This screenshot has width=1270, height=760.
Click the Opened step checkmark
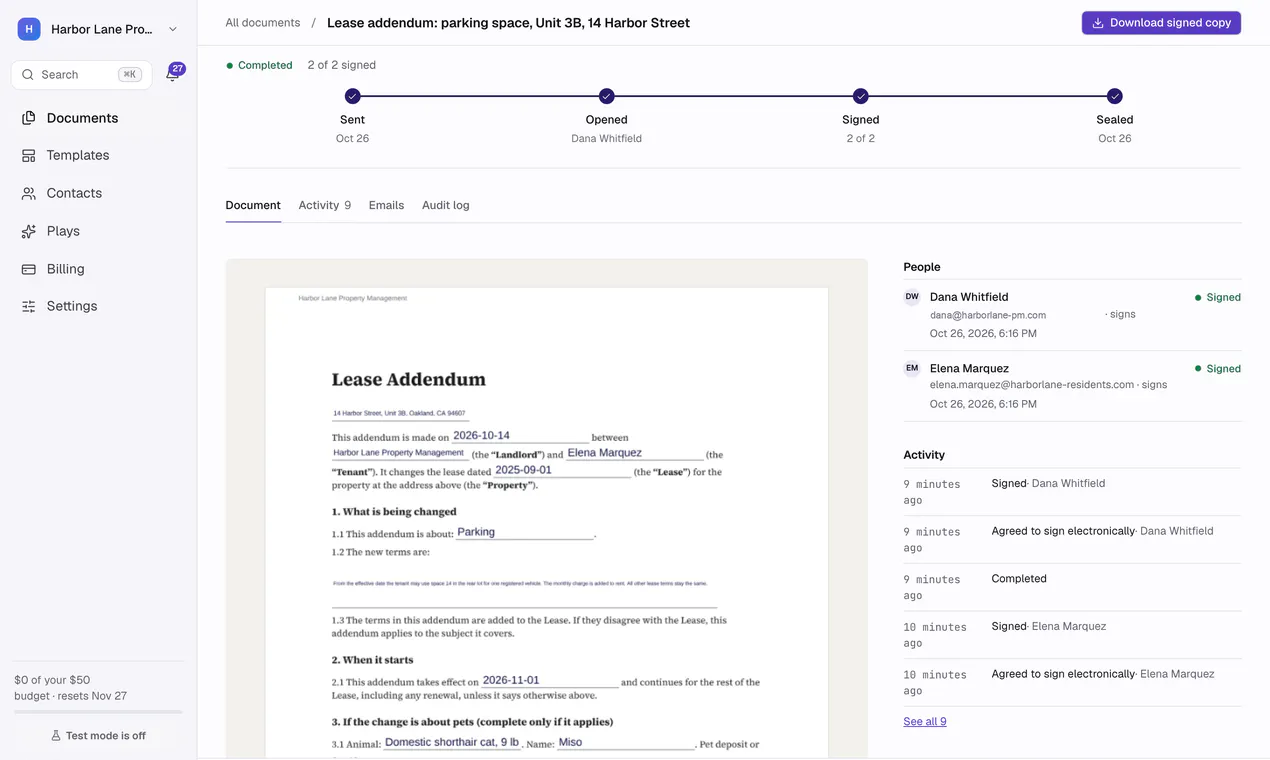(x=606, y=96)
